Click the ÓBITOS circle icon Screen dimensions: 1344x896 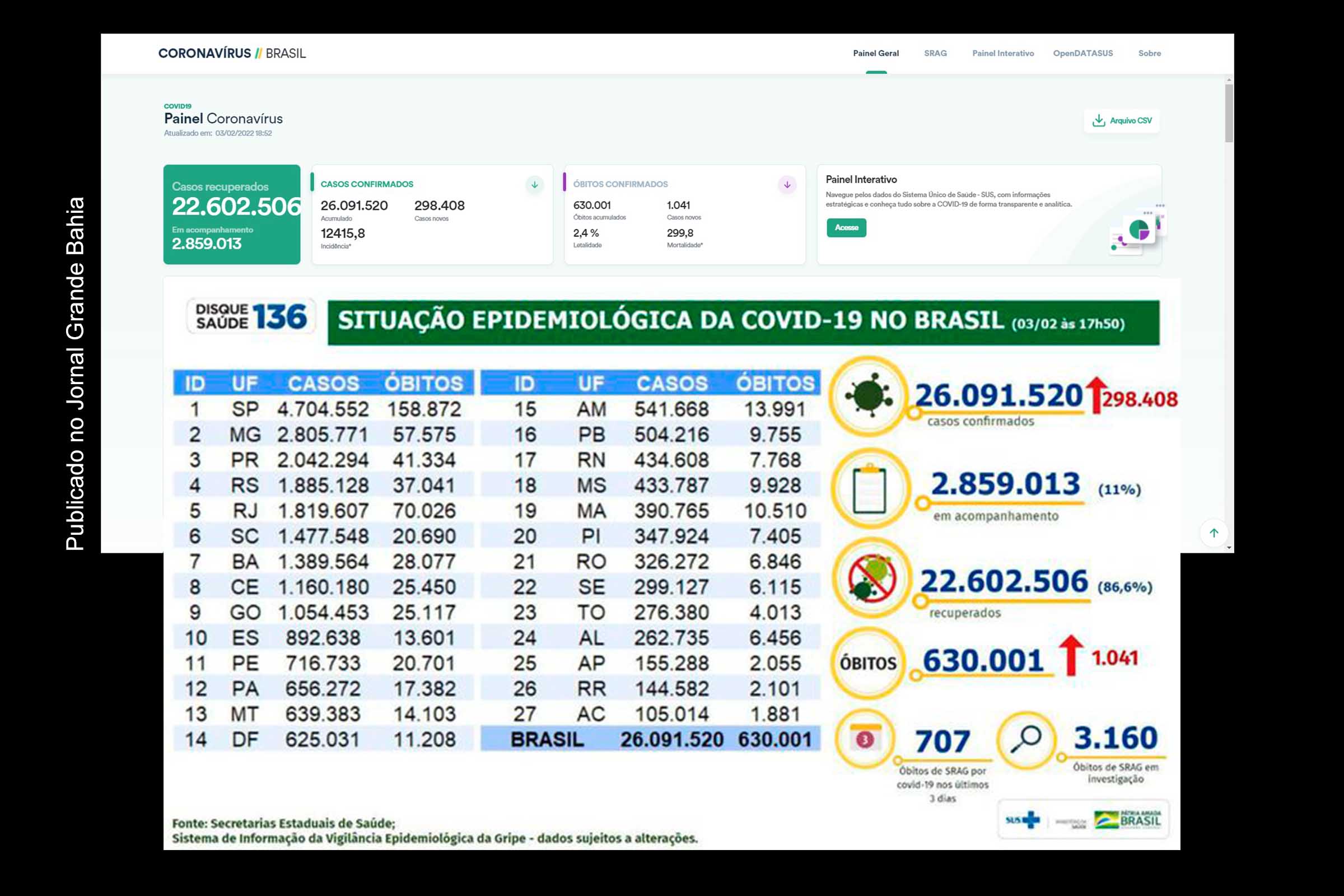coord(869,663)
